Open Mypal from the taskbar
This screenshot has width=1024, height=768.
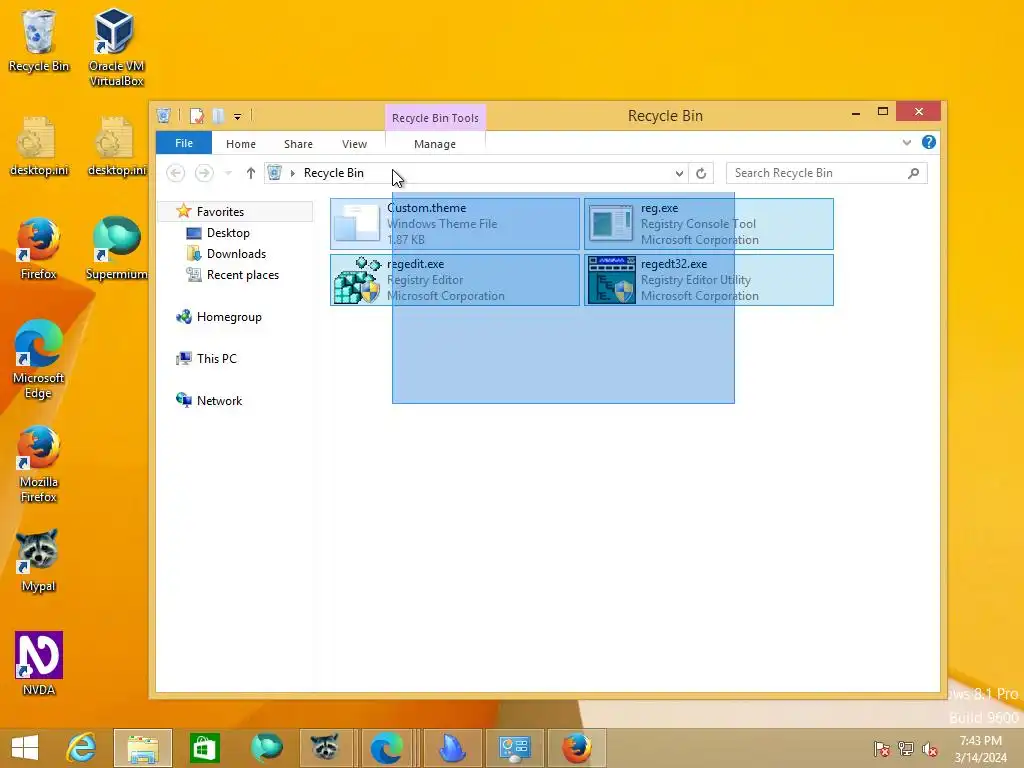coord(325,748)
